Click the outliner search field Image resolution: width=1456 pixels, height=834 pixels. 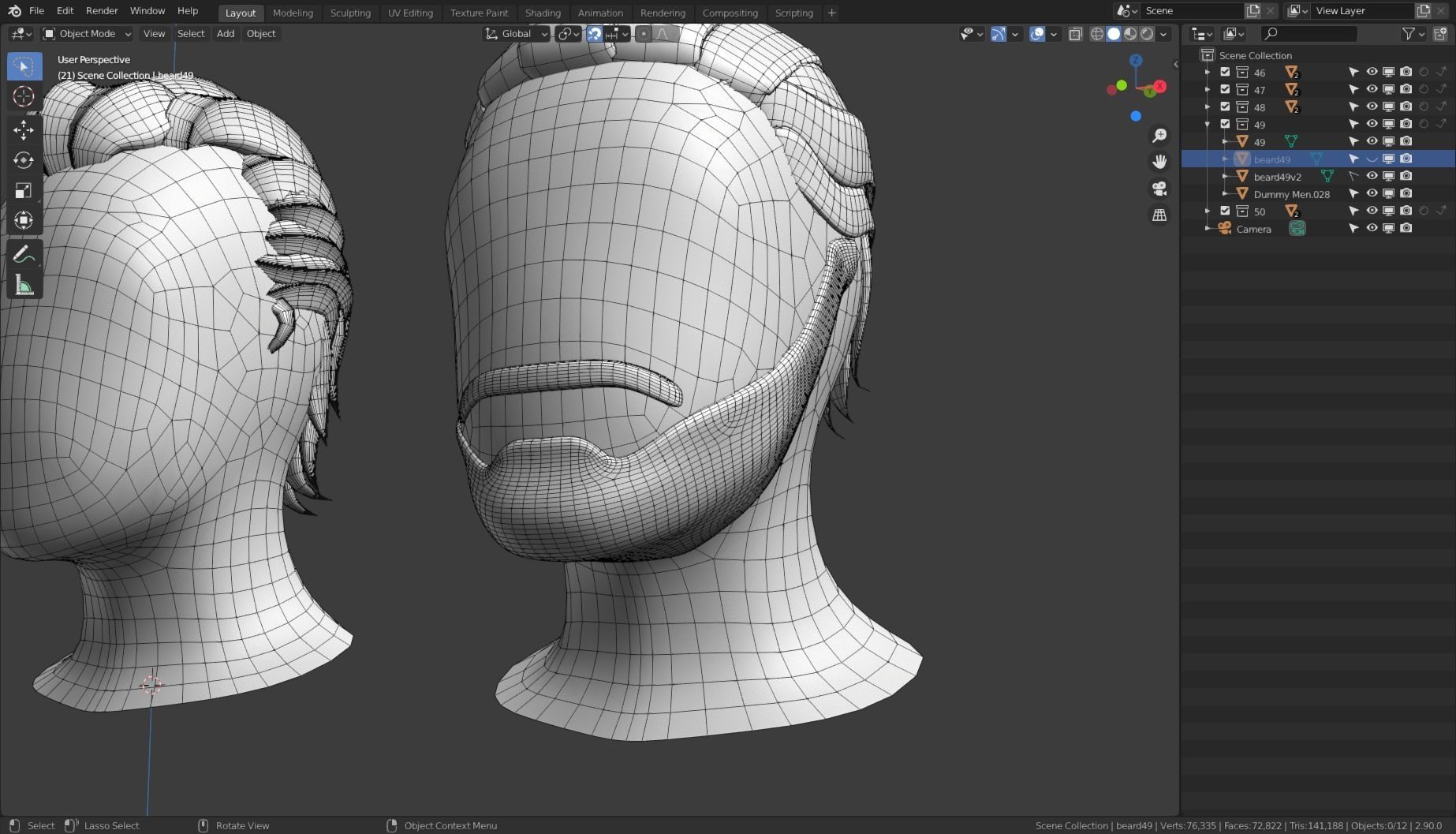(x=1309, y=34)
